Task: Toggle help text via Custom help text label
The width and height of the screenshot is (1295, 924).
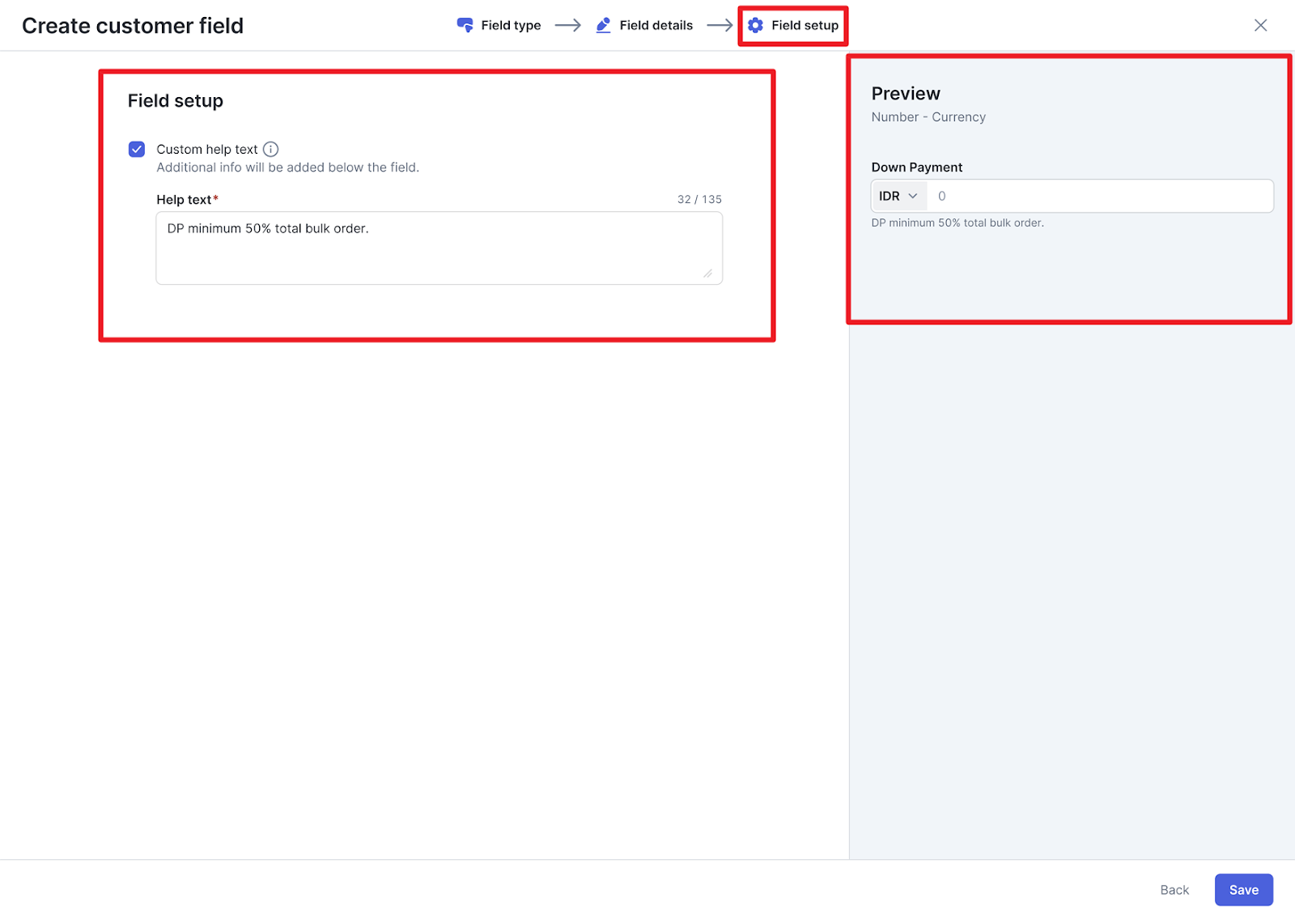Action: pos(206,149)
